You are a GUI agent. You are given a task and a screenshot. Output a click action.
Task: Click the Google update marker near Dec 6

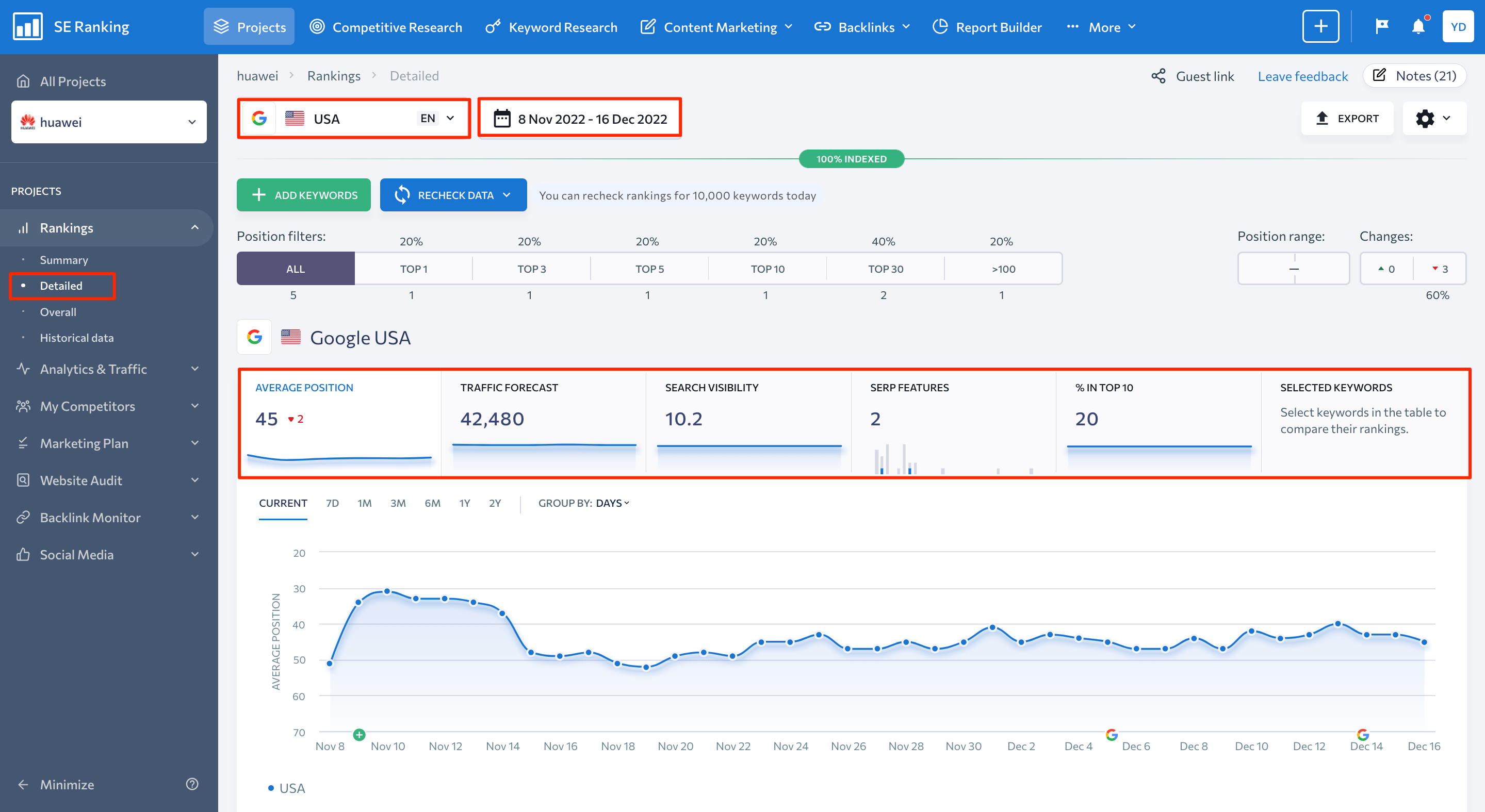[1112, 734]
